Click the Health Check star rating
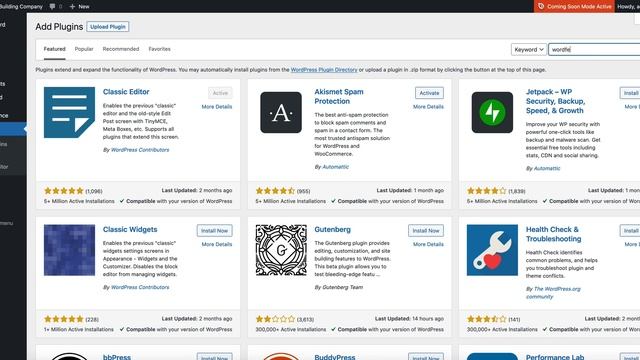The image size is (640, 360). (x=487, y=319)
